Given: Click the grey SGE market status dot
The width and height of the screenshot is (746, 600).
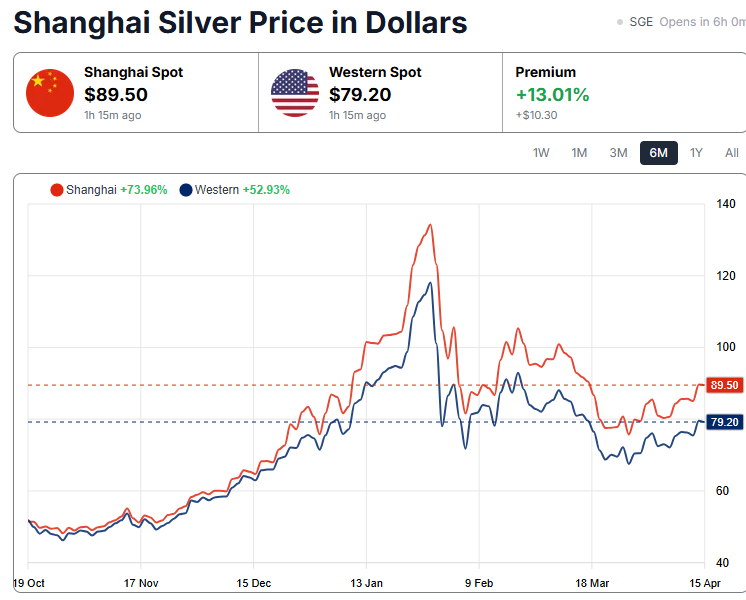Looking at the screenshot, I should tap(620, 22).
